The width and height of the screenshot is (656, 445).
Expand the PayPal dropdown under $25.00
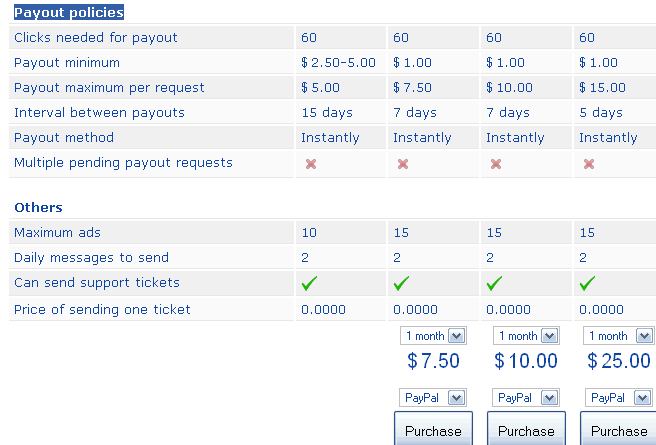[619, 398]
